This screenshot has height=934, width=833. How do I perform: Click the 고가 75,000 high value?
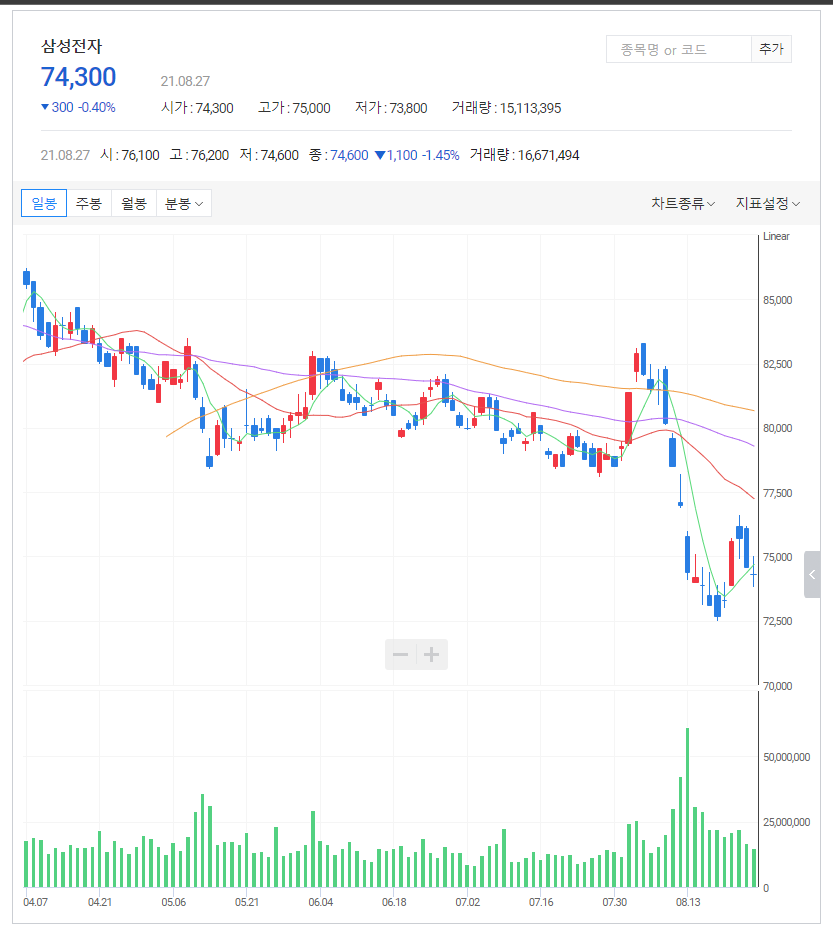coord(294,108)
